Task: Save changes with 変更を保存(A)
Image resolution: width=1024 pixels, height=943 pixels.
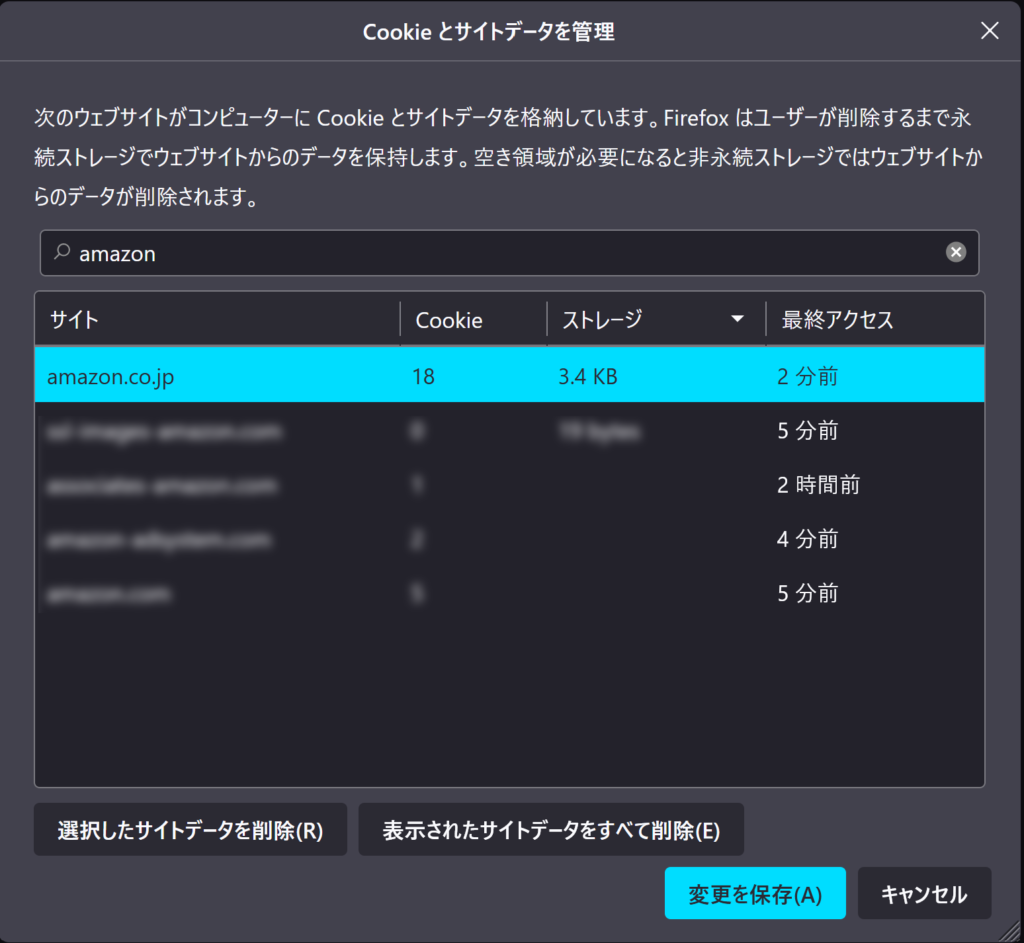Action: pyautogui.click(x=755, y=893)
